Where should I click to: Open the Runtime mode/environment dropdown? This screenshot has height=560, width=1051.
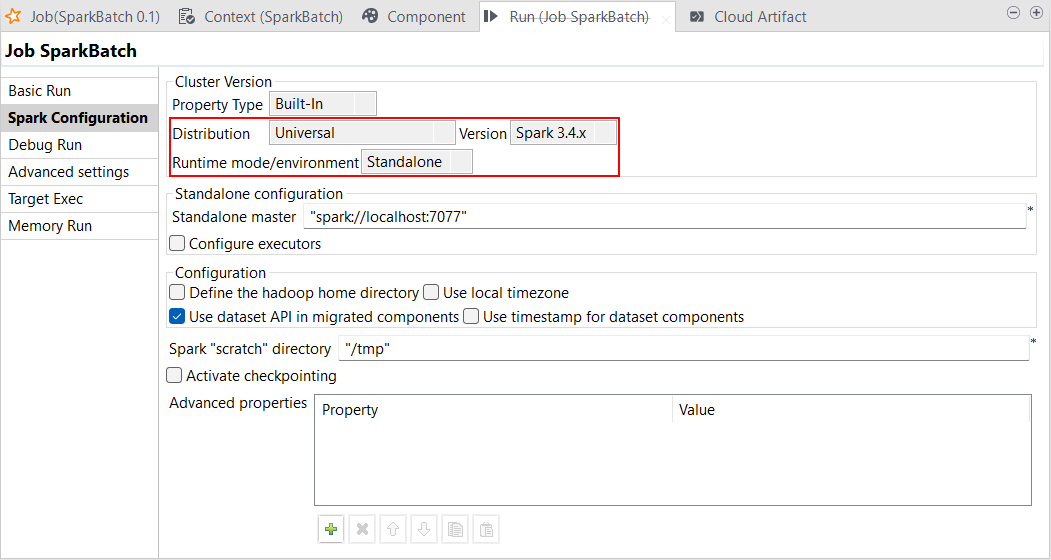[x=416, y=162]
